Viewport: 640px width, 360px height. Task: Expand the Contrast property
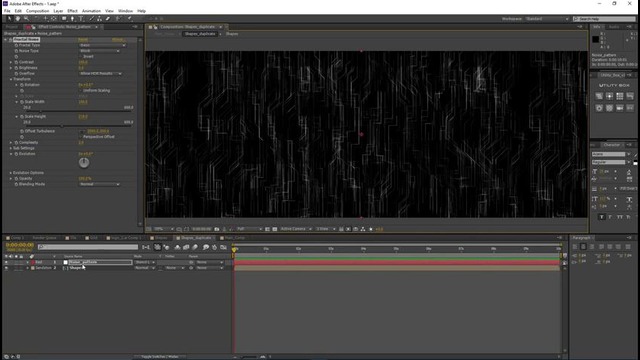coord(11,62)
